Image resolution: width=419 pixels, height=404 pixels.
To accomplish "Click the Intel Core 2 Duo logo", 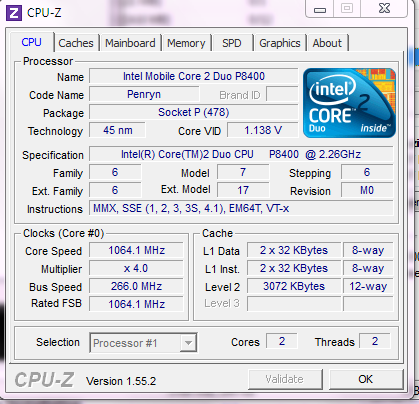I will (349, 103).
